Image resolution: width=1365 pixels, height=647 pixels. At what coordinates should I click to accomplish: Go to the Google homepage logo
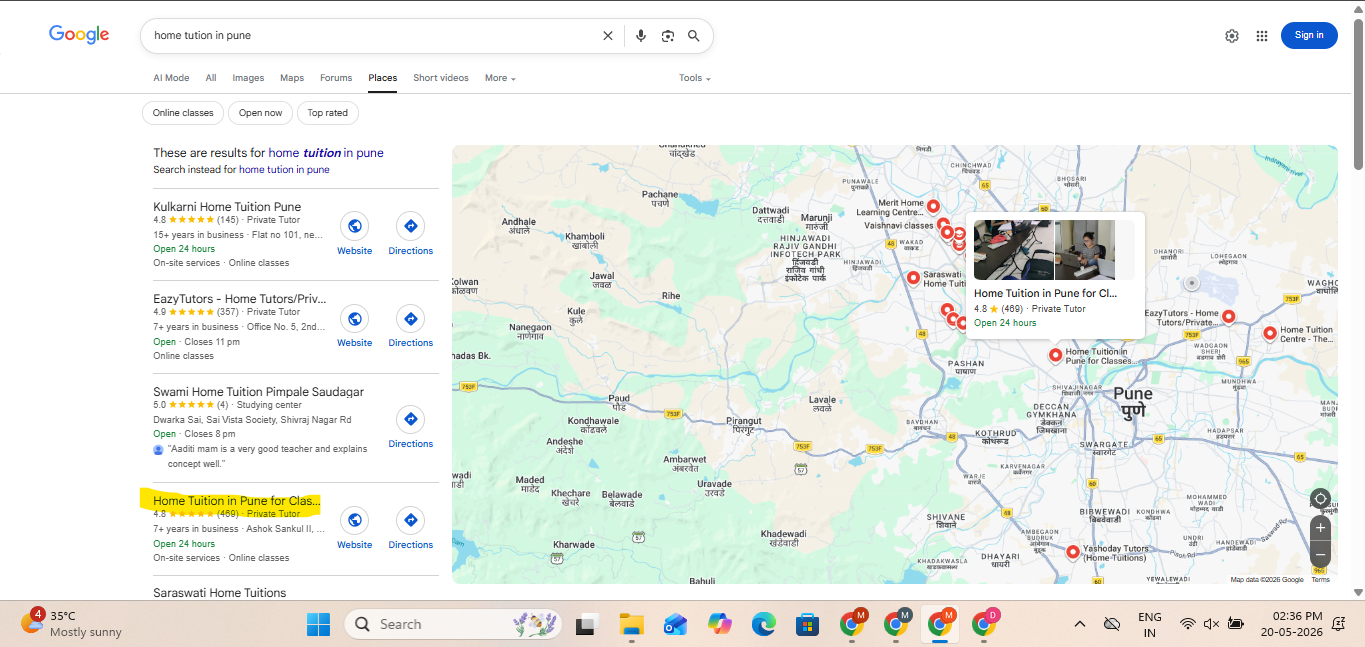pos(79,35)
